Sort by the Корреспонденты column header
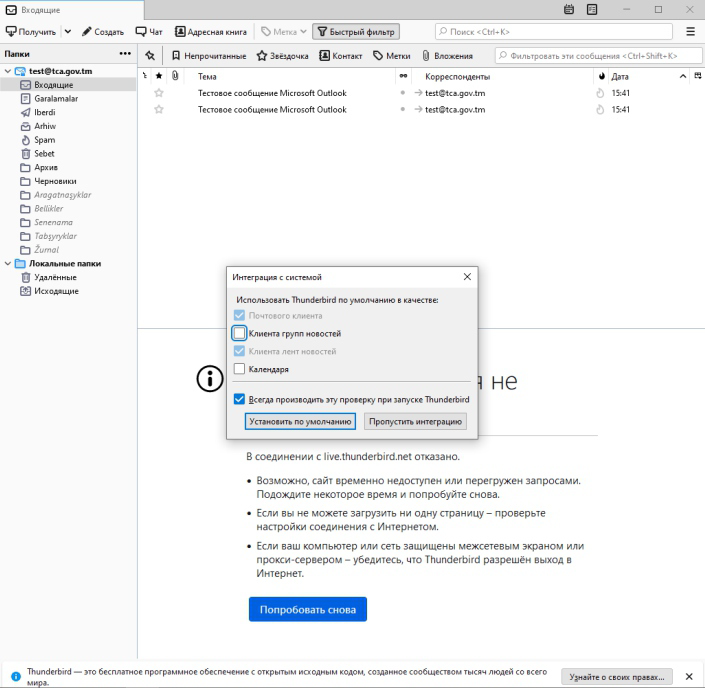This screenshot has width=705, height=688. tap(457, 76)
